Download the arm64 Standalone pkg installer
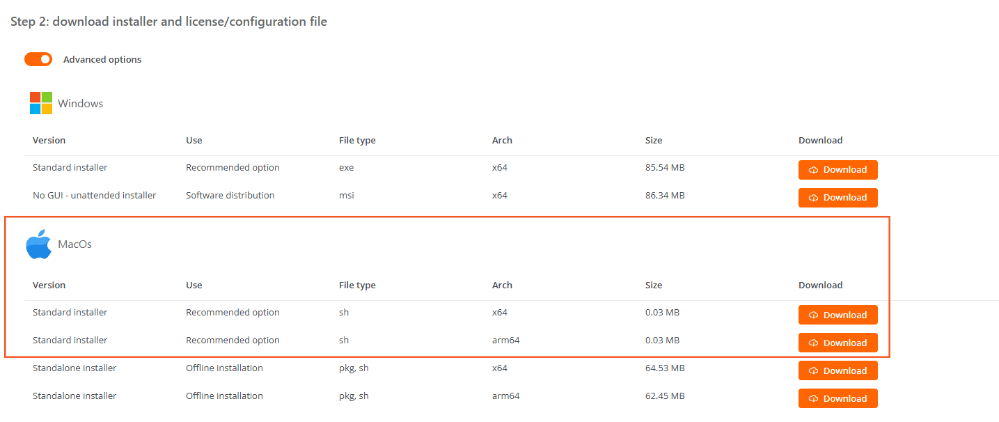The image size is (999, 422). tap(838, 398)
